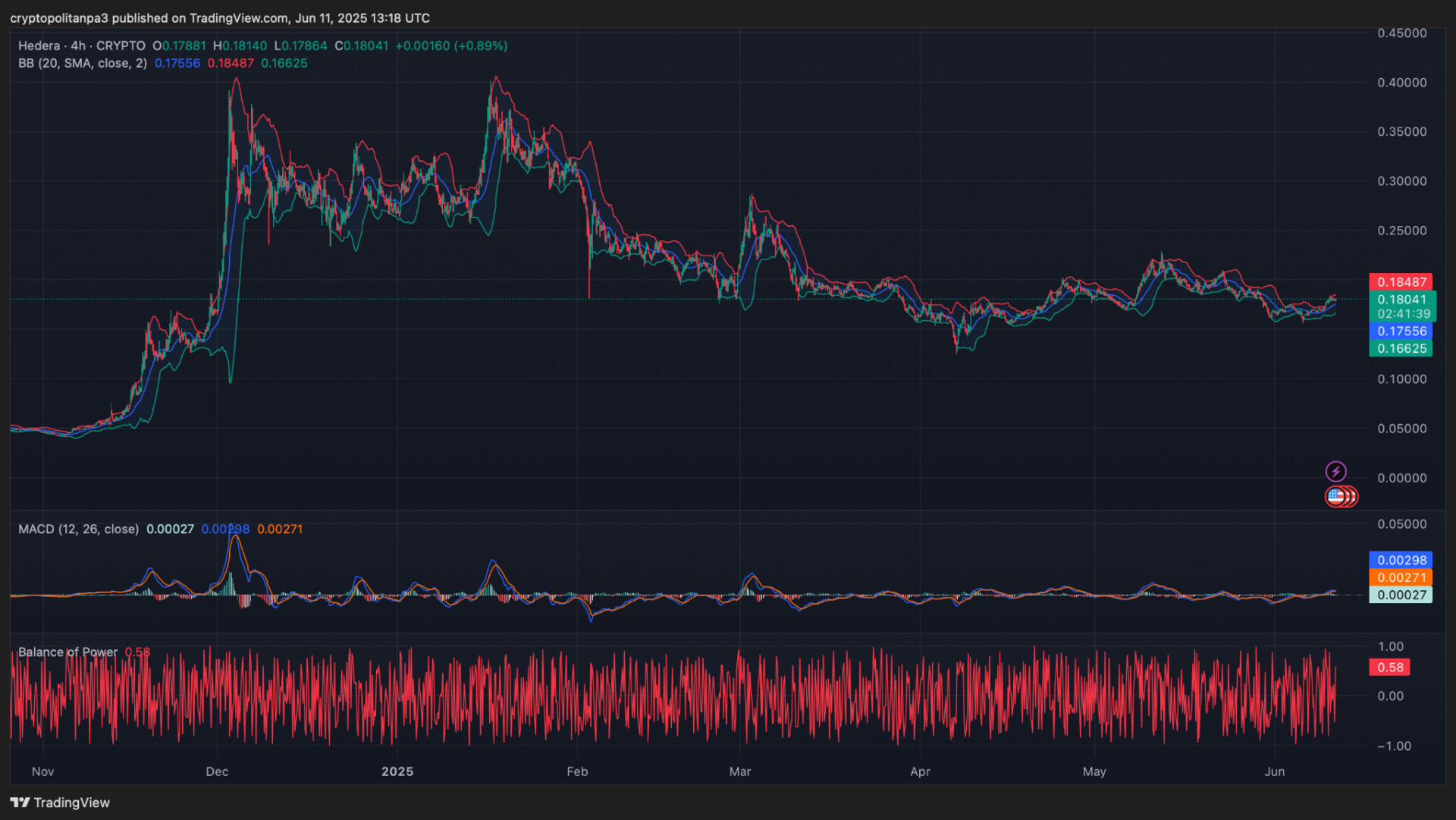Click the BB (20, SMA, close, 2) indicator label
Viewport: 1456px width, 820px height.
tap(83, 63)
